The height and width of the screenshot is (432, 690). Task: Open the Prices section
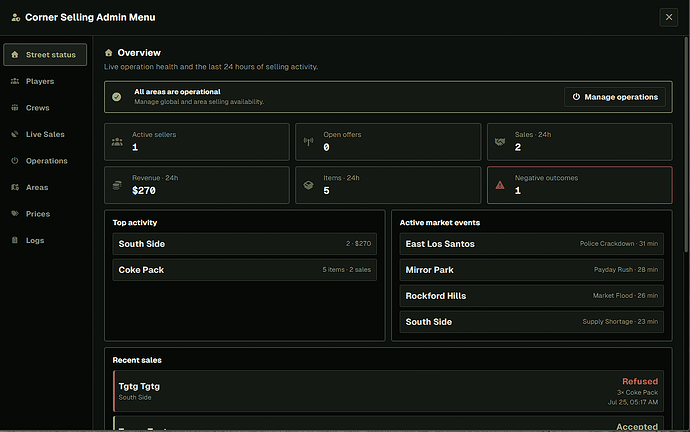click(45, 213)
